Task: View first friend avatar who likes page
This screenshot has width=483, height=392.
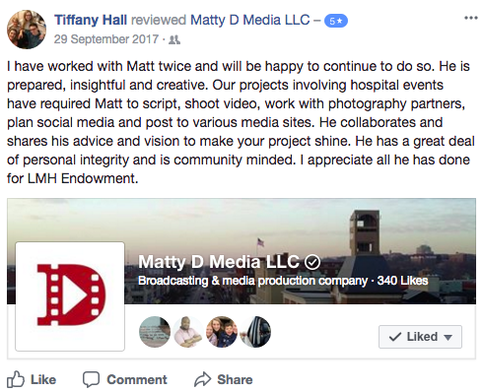Action: pyautogui.click(x=155, y=332)
